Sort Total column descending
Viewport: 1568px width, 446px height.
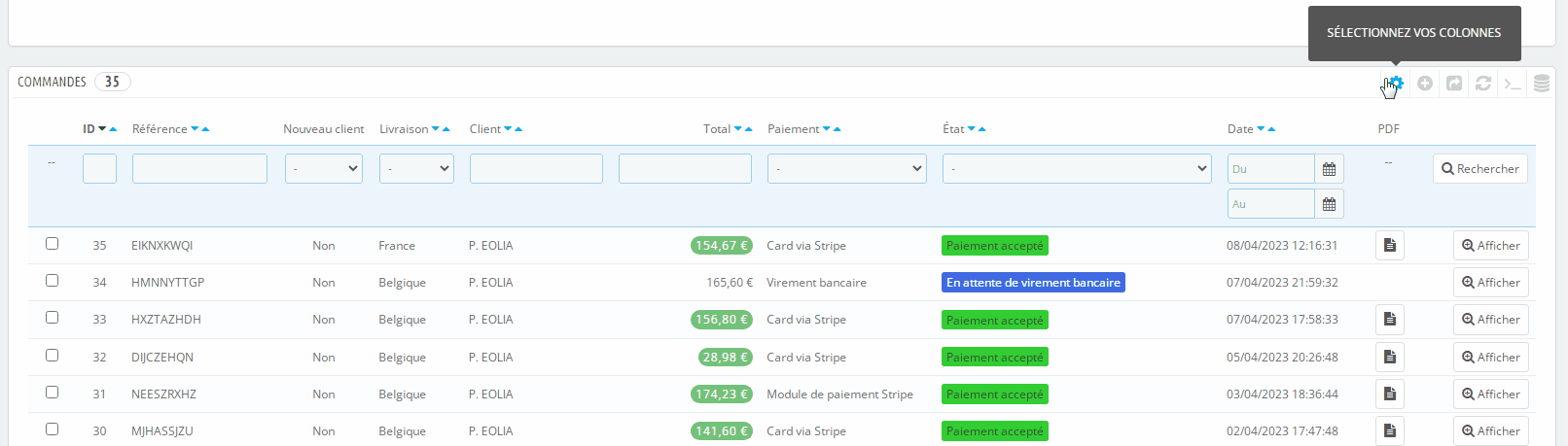[x=738, y=129]
